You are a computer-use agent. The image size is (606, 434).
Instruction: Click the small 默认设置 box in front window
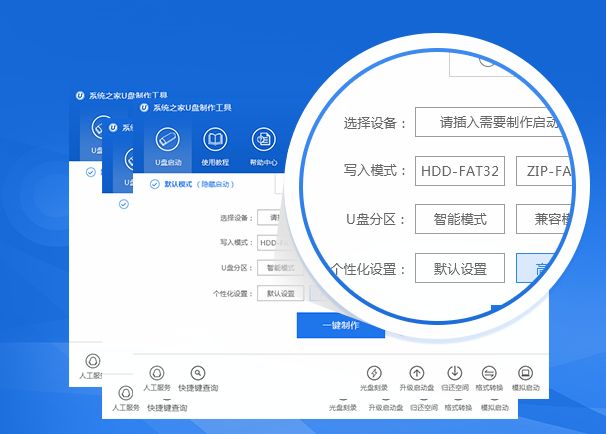coord(280,293)
